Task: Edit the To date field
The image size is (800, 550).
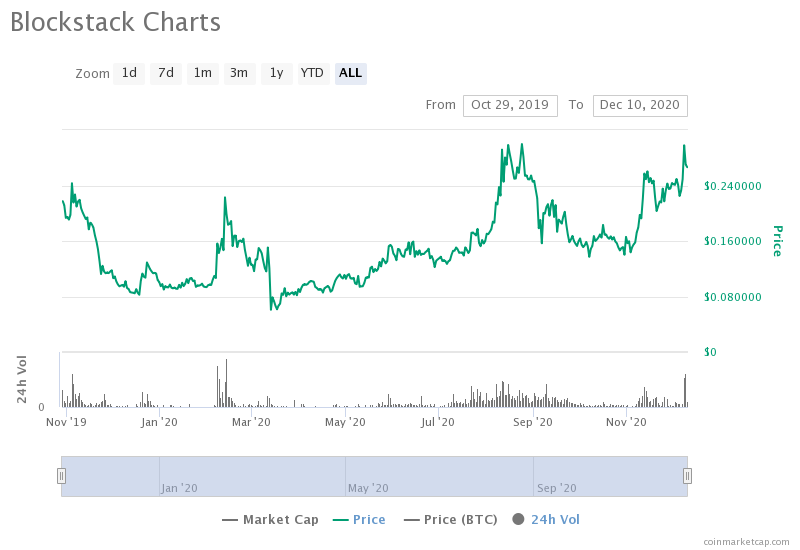Action: click(640, 105)
